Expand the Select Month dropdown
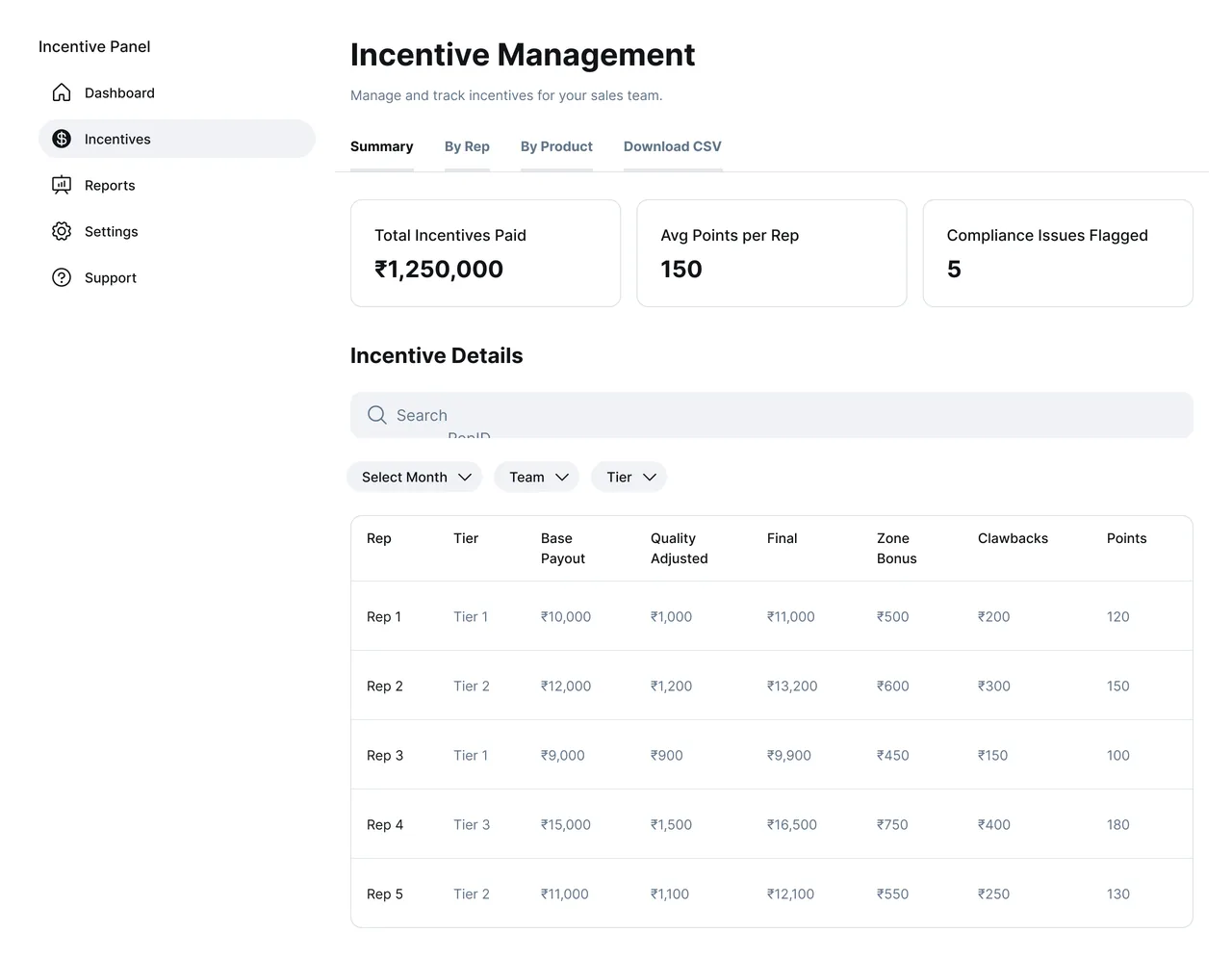This screenshot has height=958, width=1232. [x=415, y=477]
